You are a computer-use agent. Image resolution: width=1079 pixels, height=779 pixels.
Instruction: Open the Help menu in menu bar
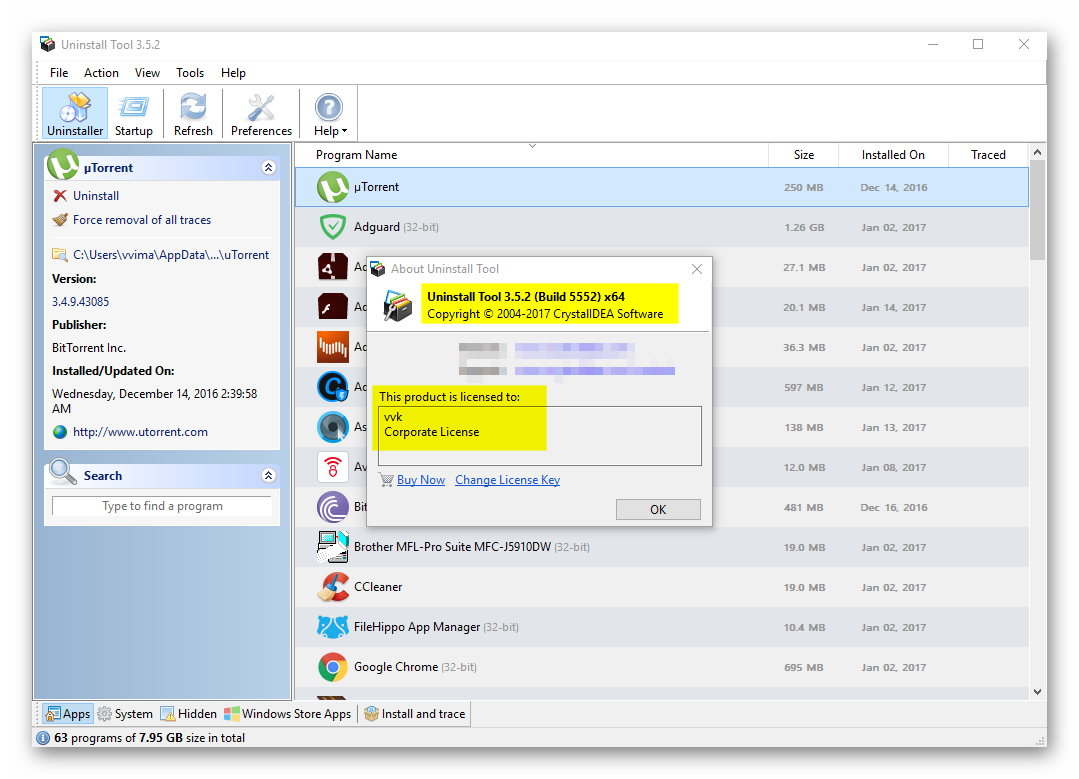pos(233,73)
